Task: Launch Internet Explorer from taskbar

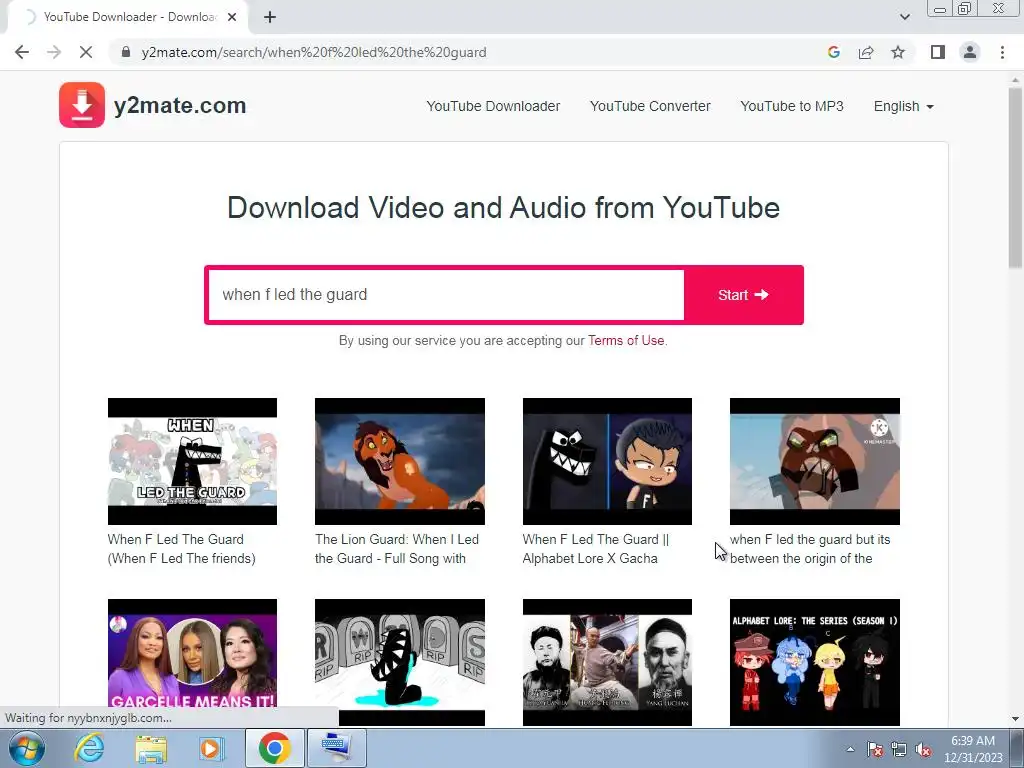Action: point(89,748)
